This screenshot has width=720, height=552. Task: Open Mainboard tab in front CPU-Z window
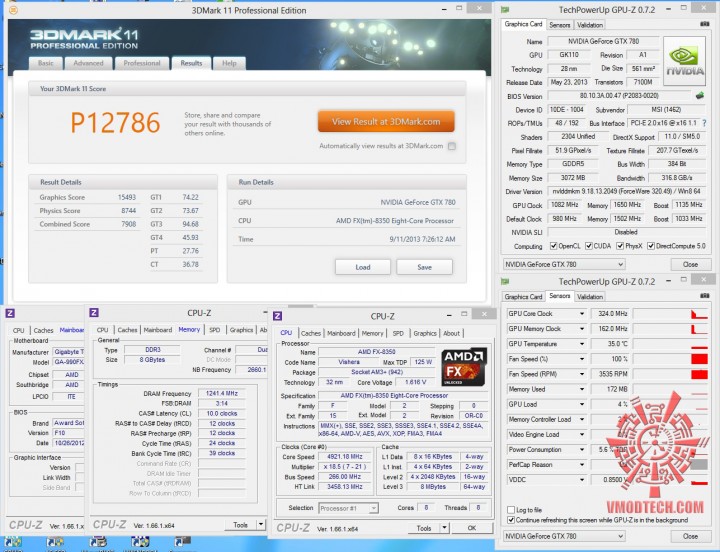coord(341,333)
